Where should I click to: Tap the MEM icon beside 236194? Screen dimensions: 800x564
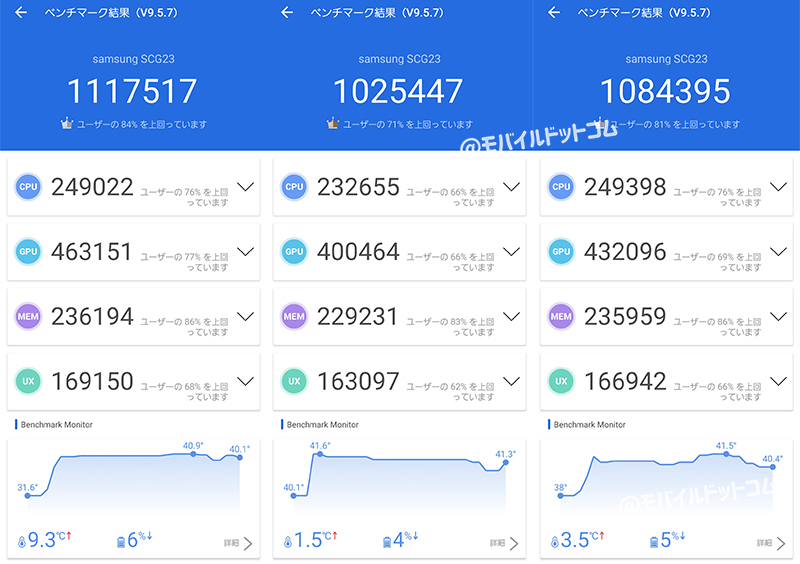pos(28,316)
